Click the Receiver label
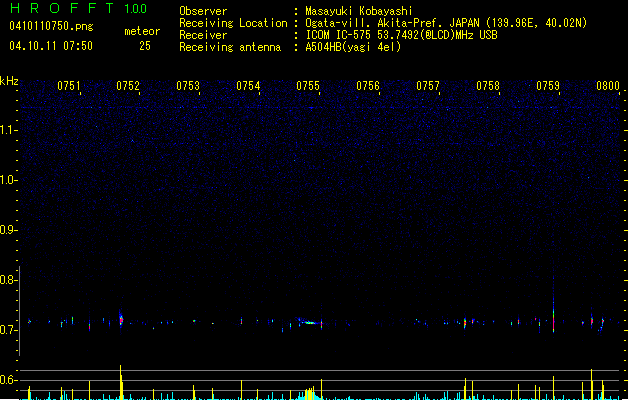The width and height of the screenshot is (629, 400). (203, 35)
